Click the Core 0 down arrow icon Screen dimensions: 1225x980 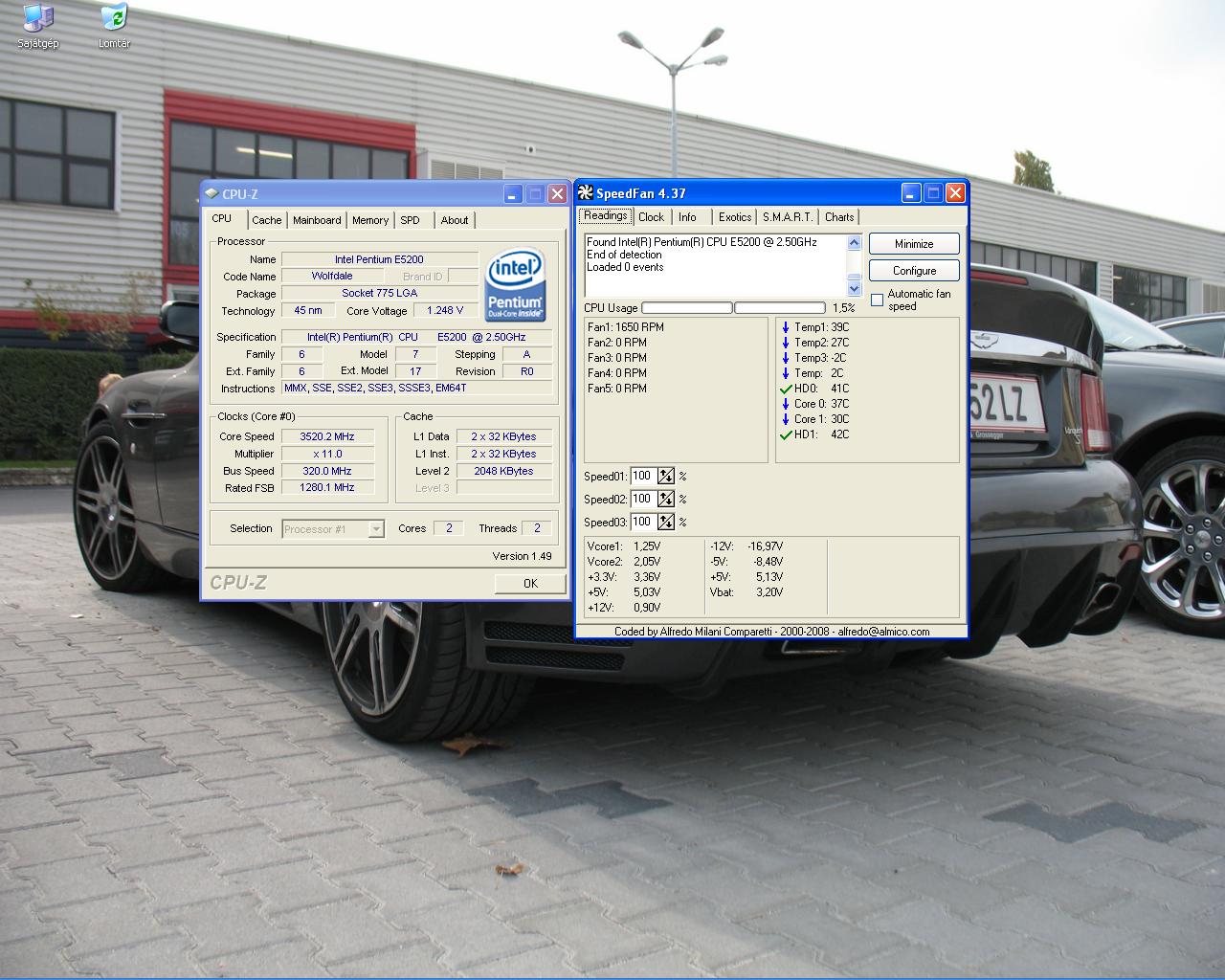click(786, 404)
